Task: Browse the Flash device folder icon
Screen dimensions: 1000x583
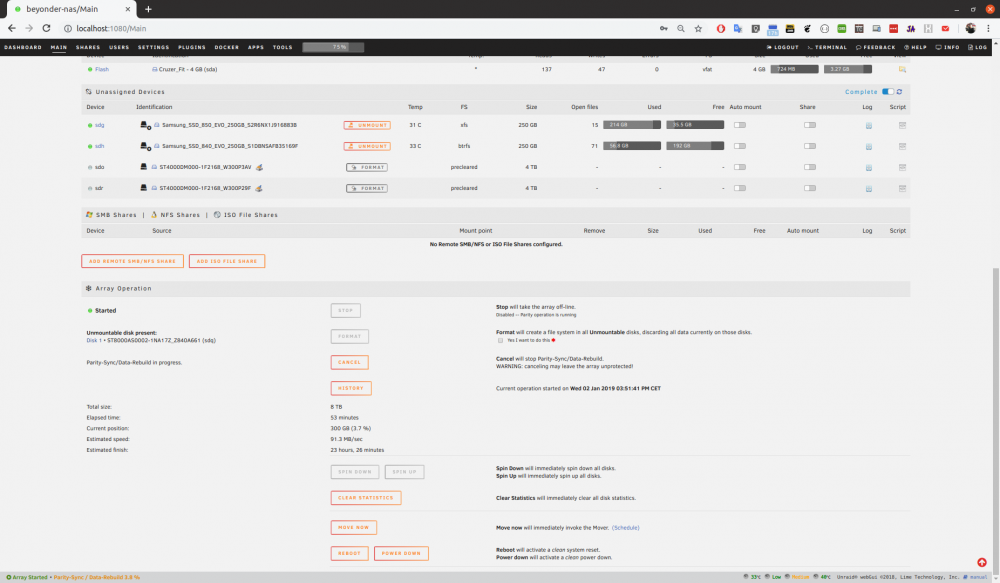Action: tap(902, 69)
